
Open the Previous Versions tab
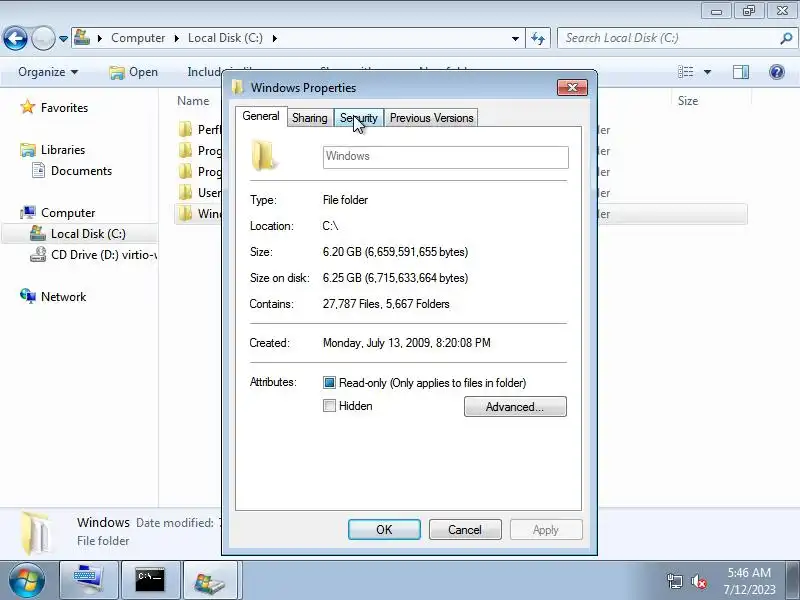click(x=432, y=118)
